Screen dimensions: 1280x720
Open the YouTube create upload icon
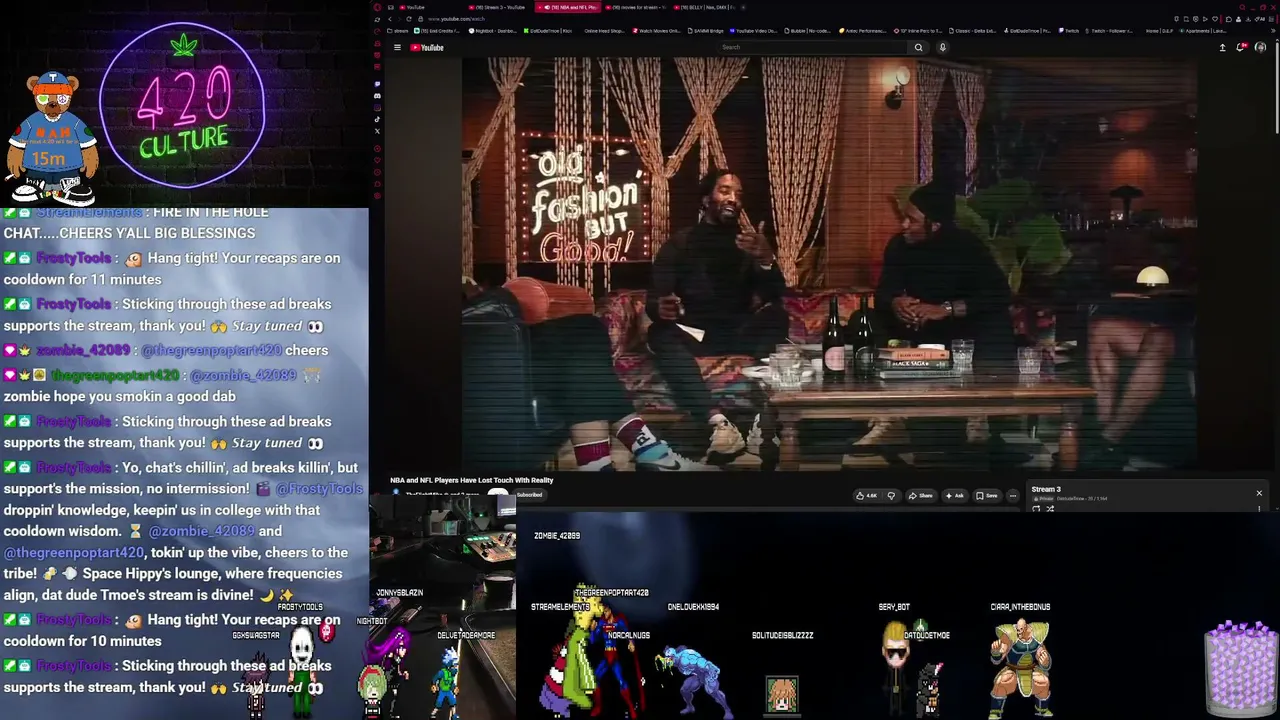pos(1222,47)
